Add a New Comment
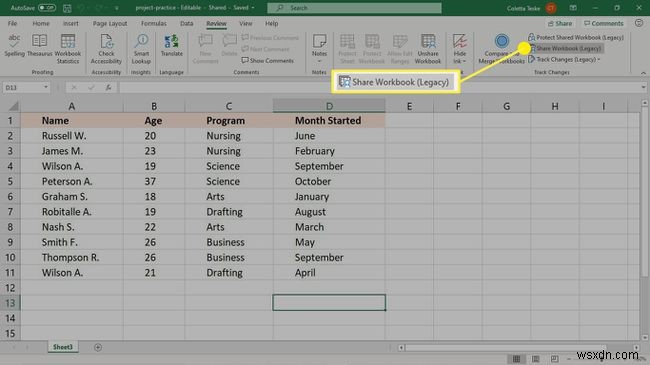The width and height of the screenshot is (650, 365). [x=205, y=49]
